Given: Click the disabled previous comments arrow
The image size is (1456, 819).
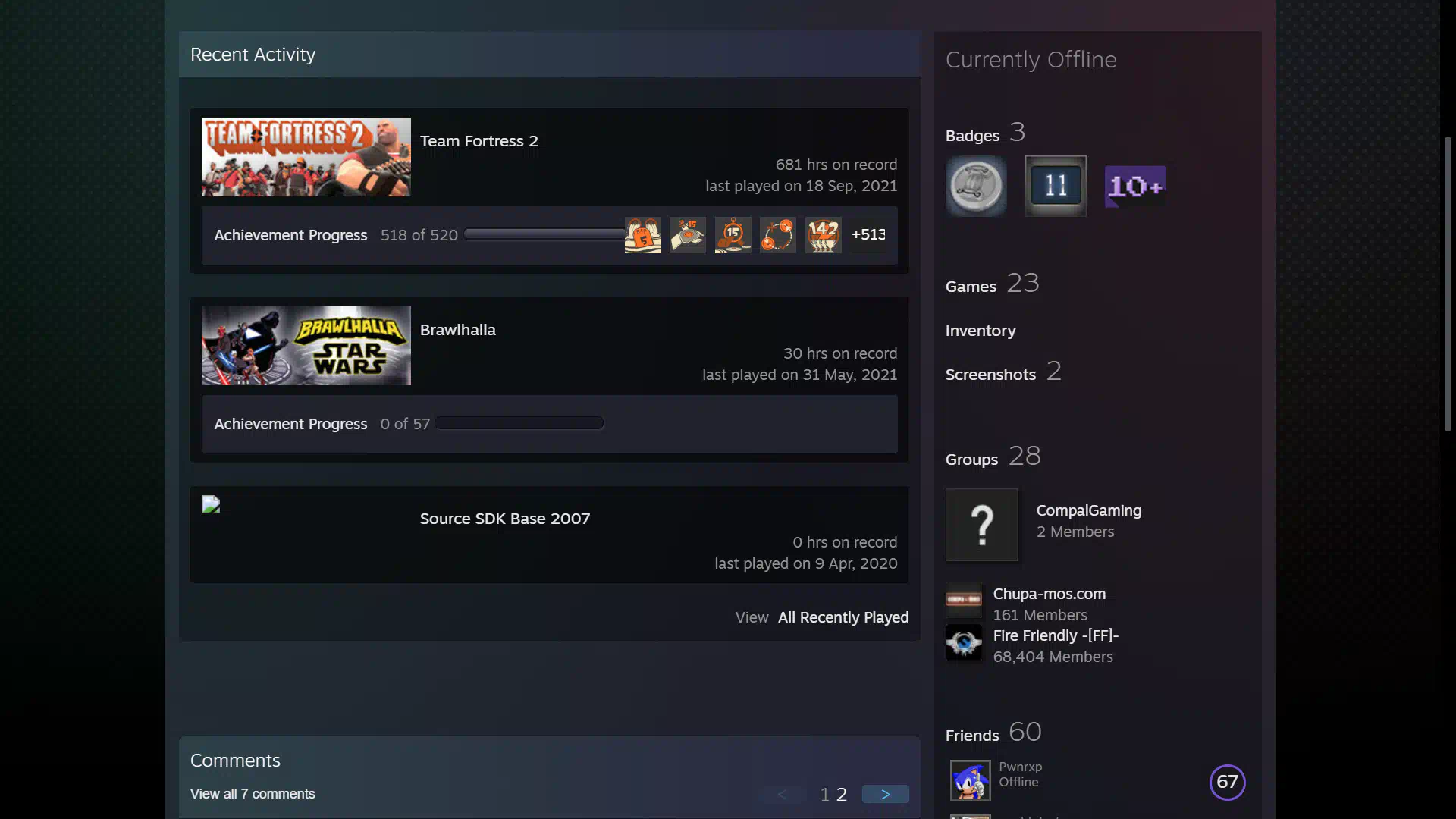Looking at the screenshot, I should pyautogui.click(x=782, y=794).
